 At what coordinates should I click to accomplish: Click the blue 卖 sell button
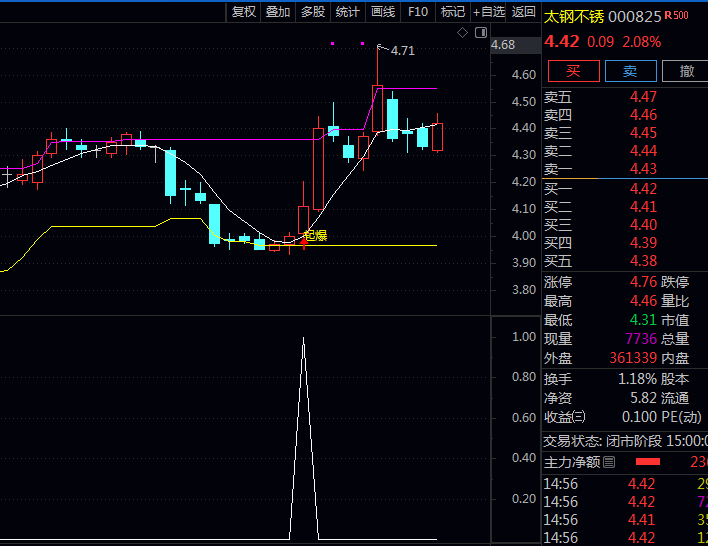pyautogui.click(x=630, y=71)
